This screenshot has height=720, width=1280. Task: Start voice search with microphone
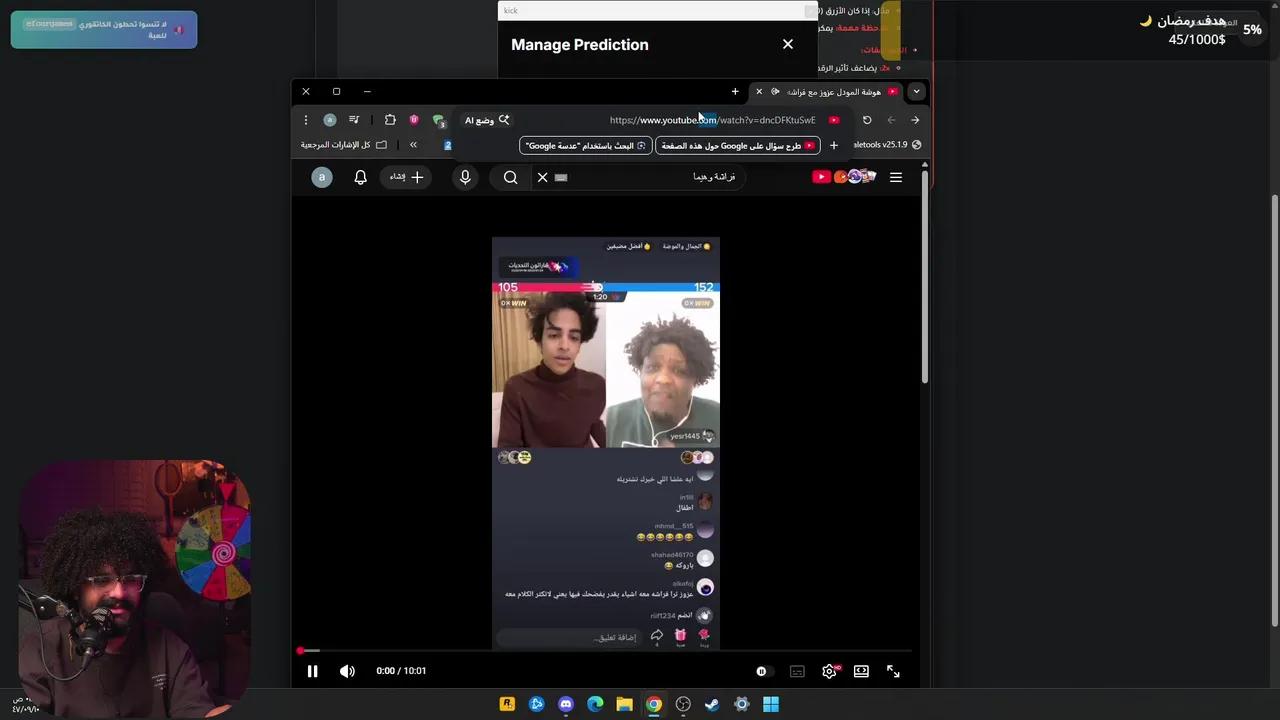465,177
